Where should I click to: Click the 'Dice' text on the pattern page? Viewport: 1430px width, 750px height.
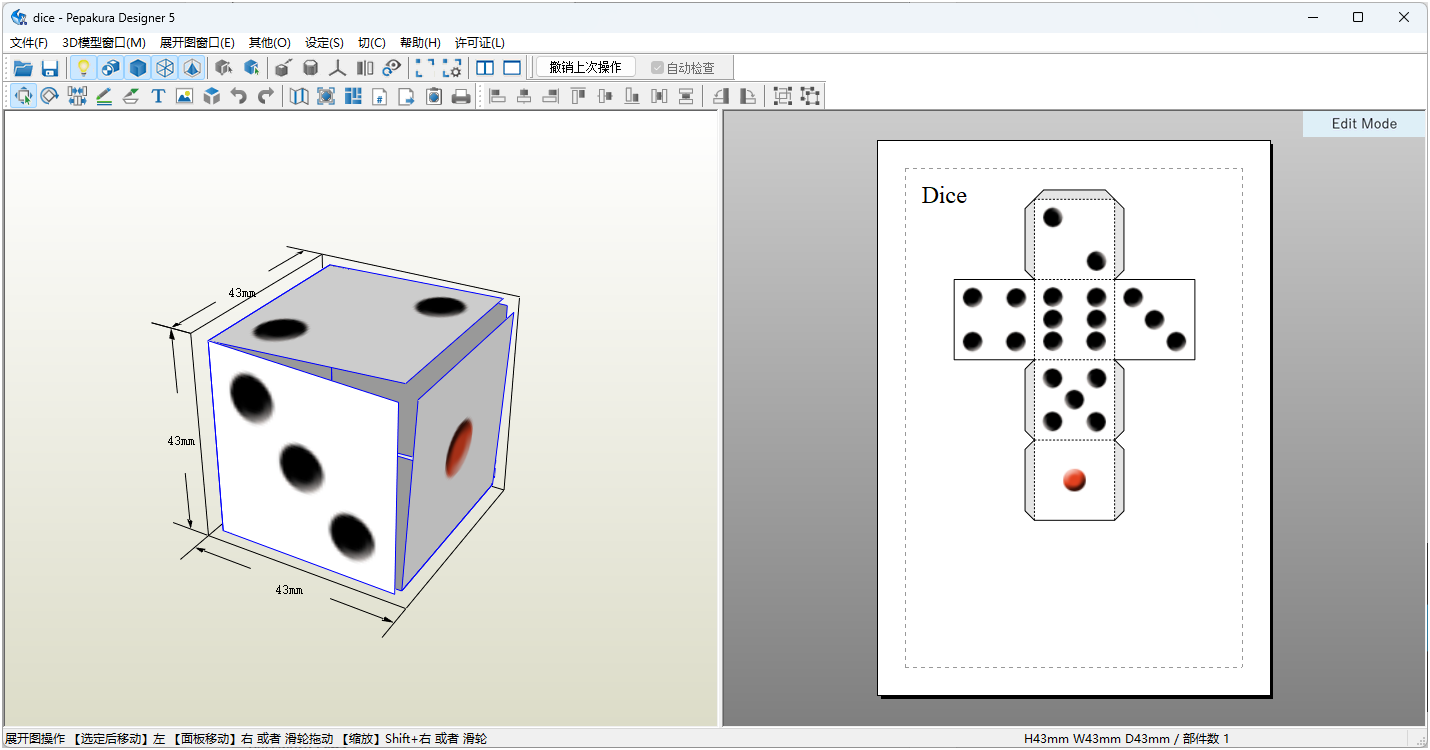(944, 195)
